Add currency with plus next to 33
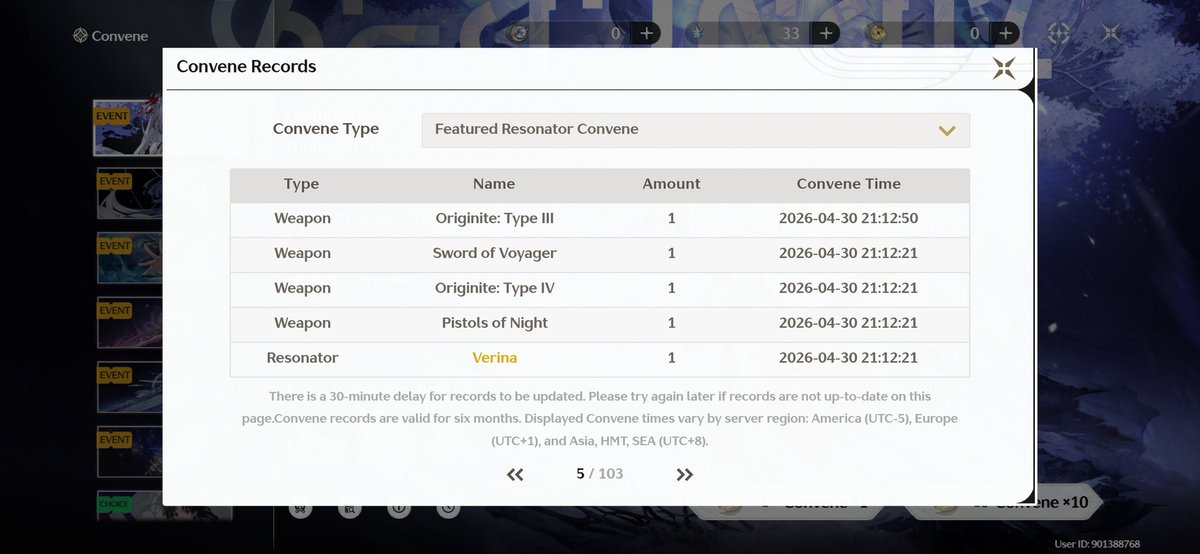The height and width of the screenshot is (554, 1200). (x=826, y=33)
